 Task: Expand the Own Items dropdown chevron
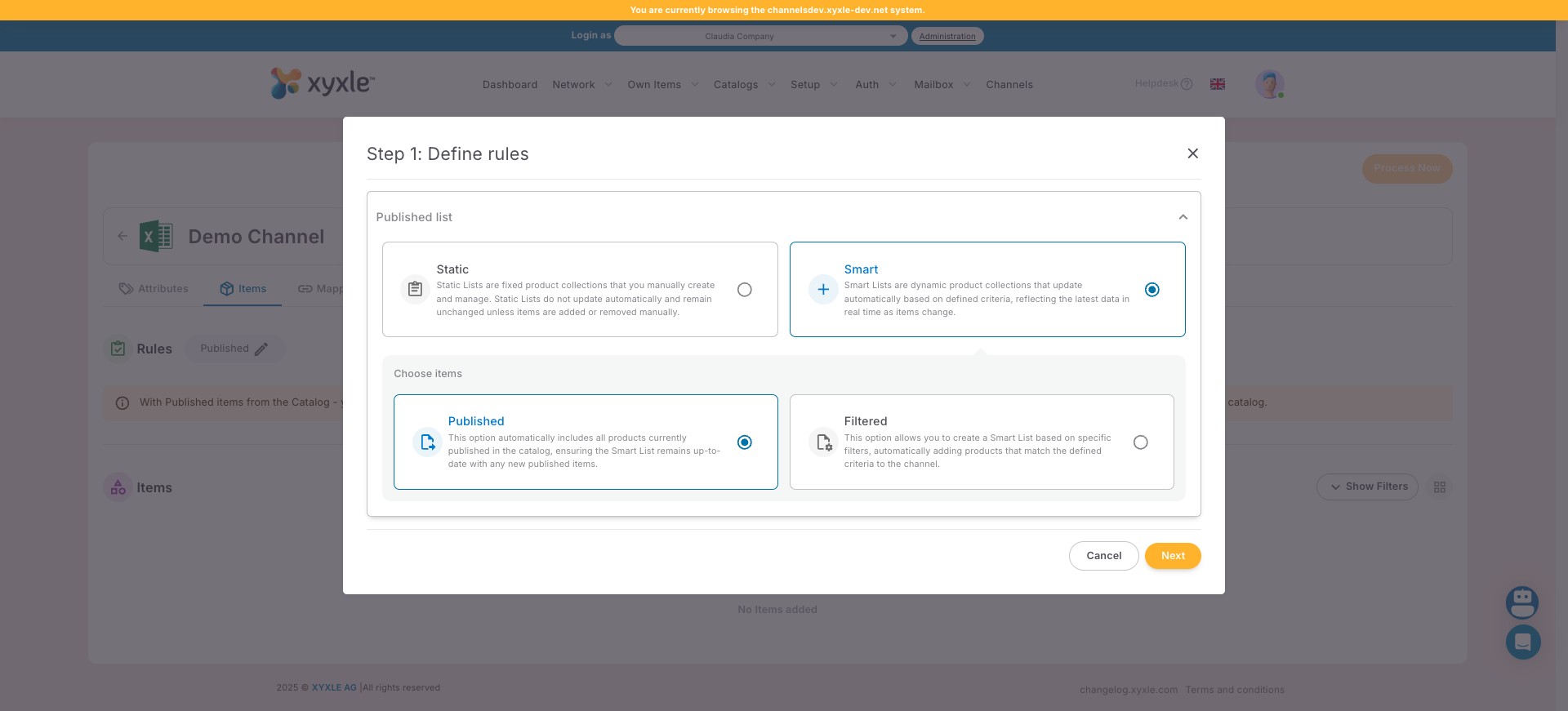[695, 84]
